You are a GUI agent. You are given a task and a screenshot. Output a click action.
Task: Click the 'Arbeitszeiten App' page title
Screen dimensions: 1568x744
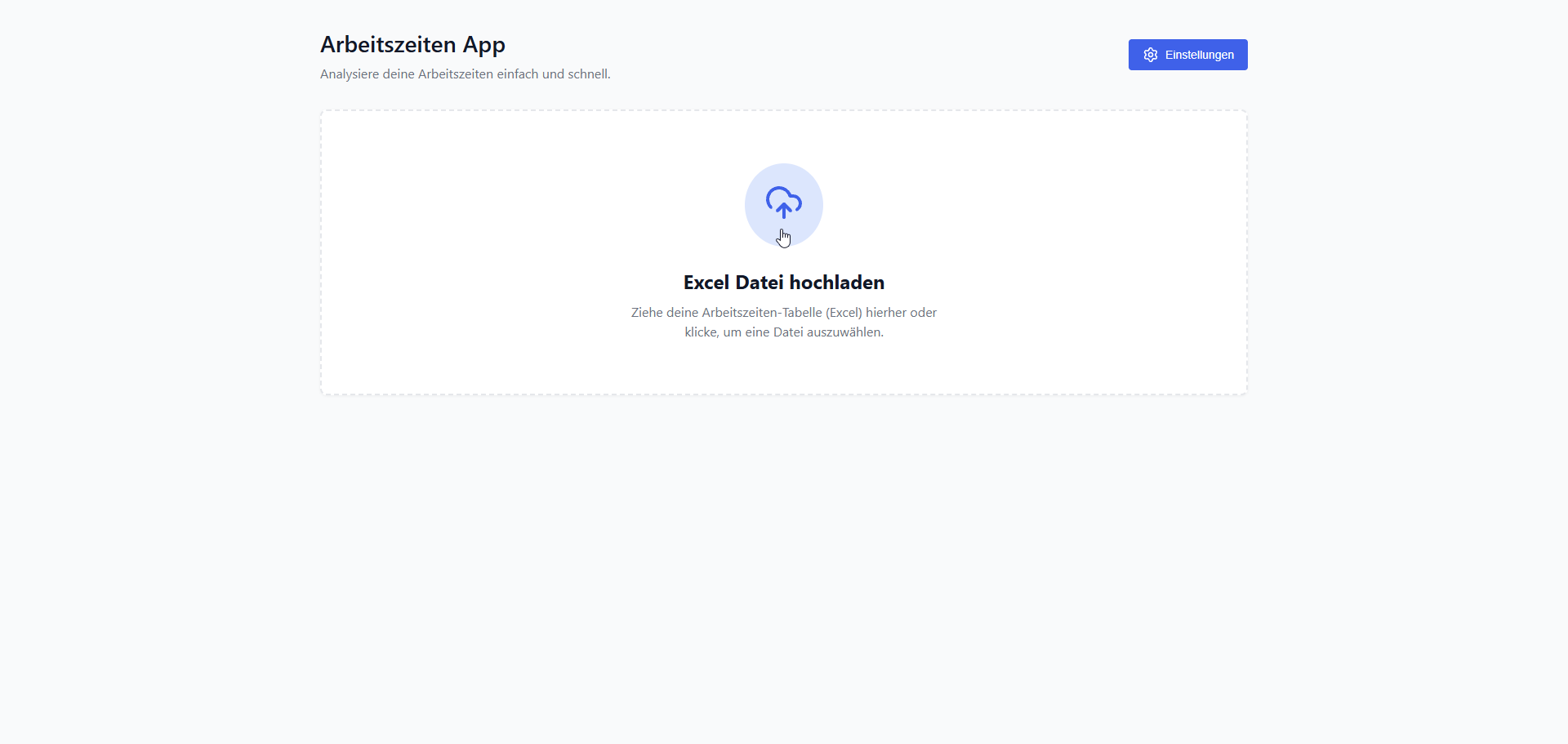coord(412,45)
